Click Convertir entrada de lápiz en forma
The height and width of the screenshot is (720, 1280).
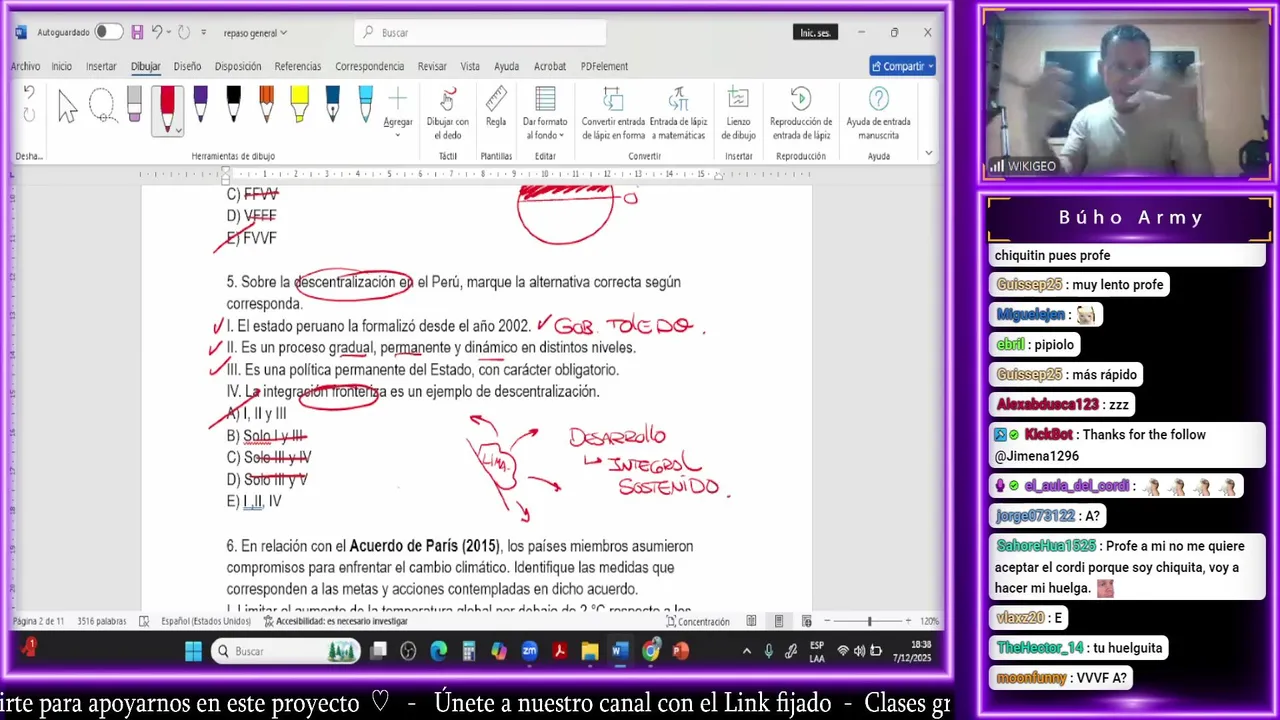click(x=613, y=113)
